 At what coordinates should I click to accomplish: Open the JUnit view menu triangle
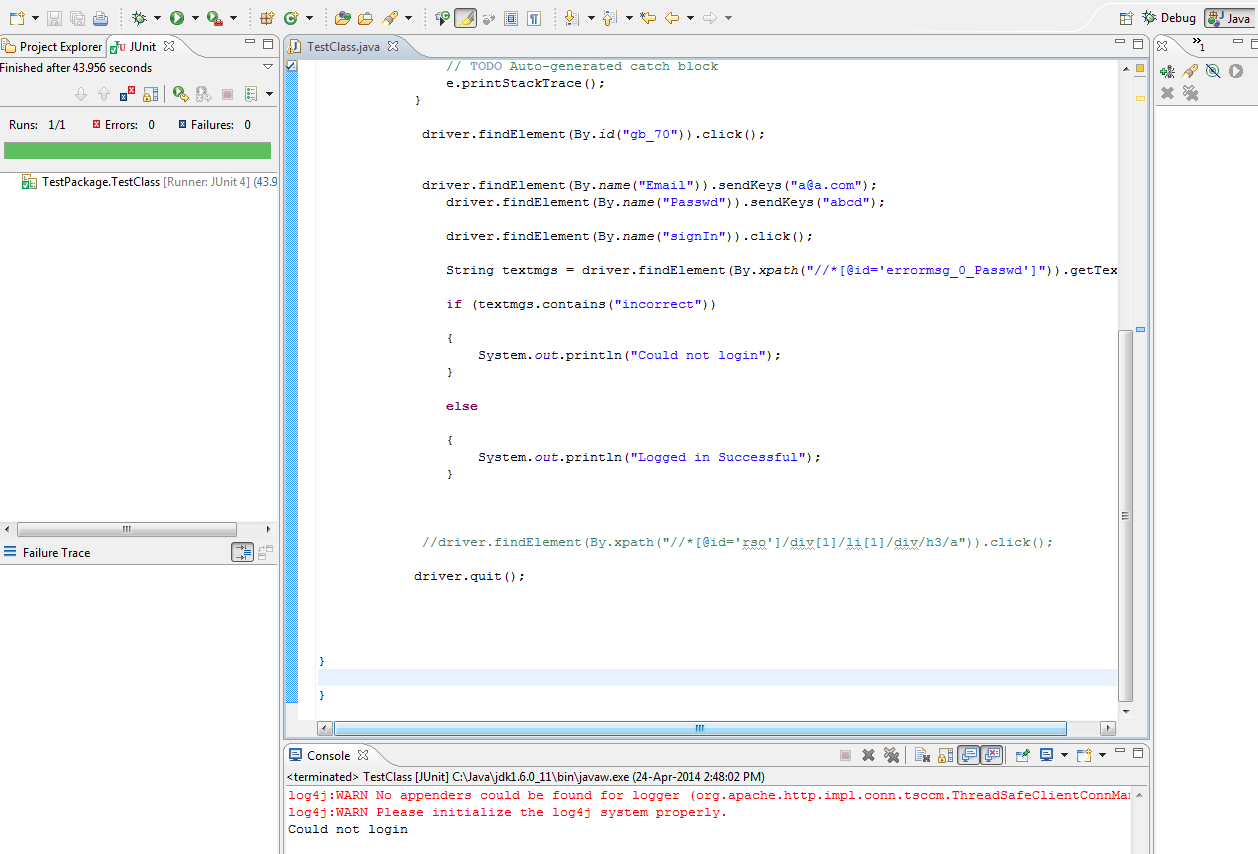click(268, 67)
